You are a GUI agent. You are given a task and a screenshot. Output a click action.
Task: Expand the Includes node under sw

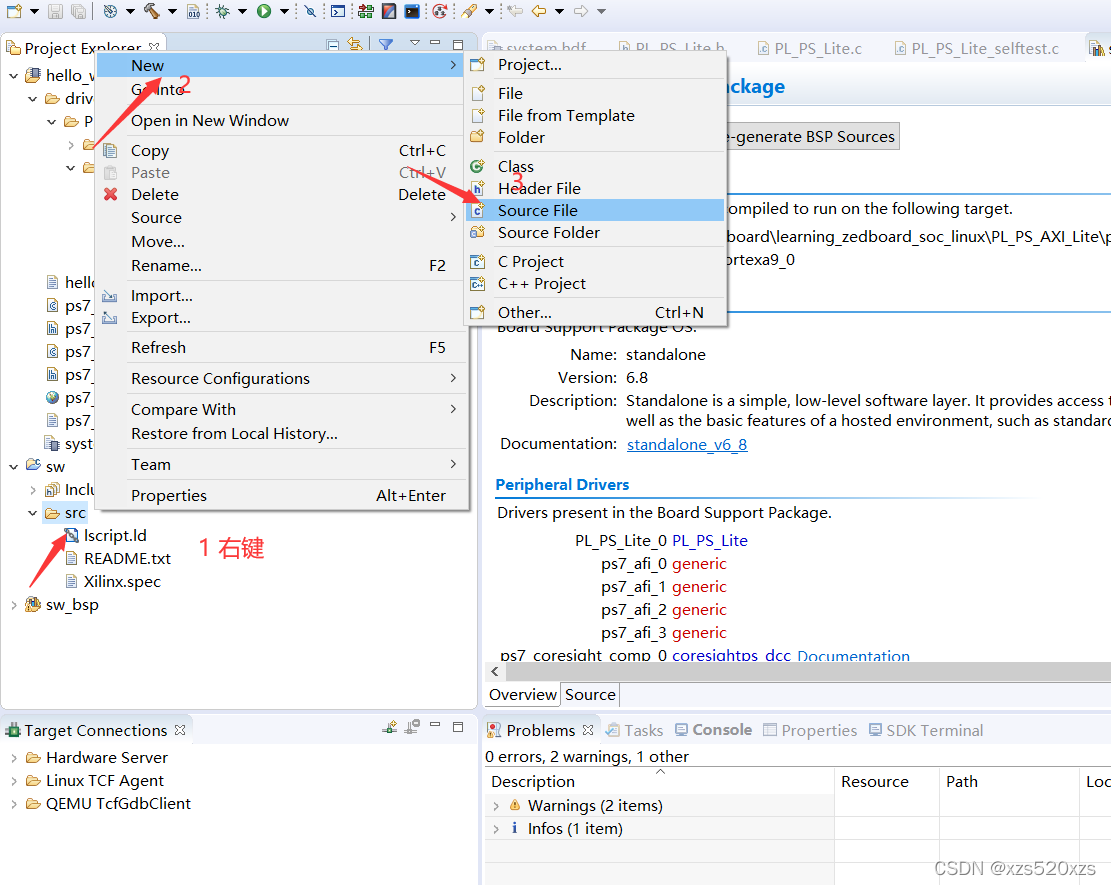[33, 490]
